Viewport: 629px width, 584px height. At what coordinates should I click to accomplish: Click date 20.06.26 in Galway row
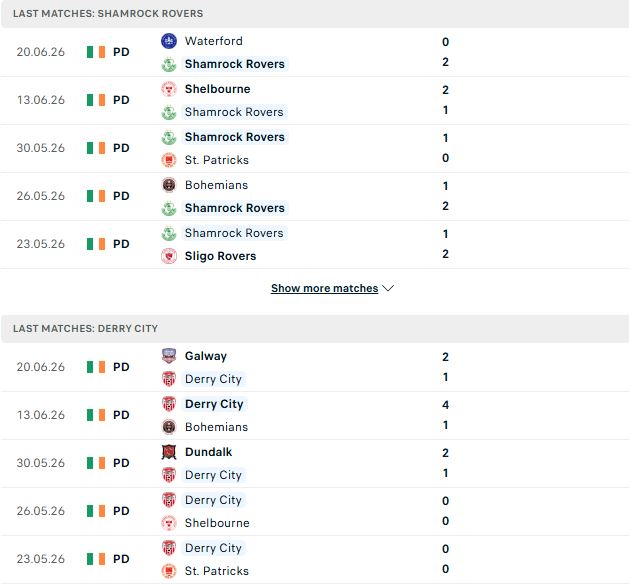coord(41,367)
